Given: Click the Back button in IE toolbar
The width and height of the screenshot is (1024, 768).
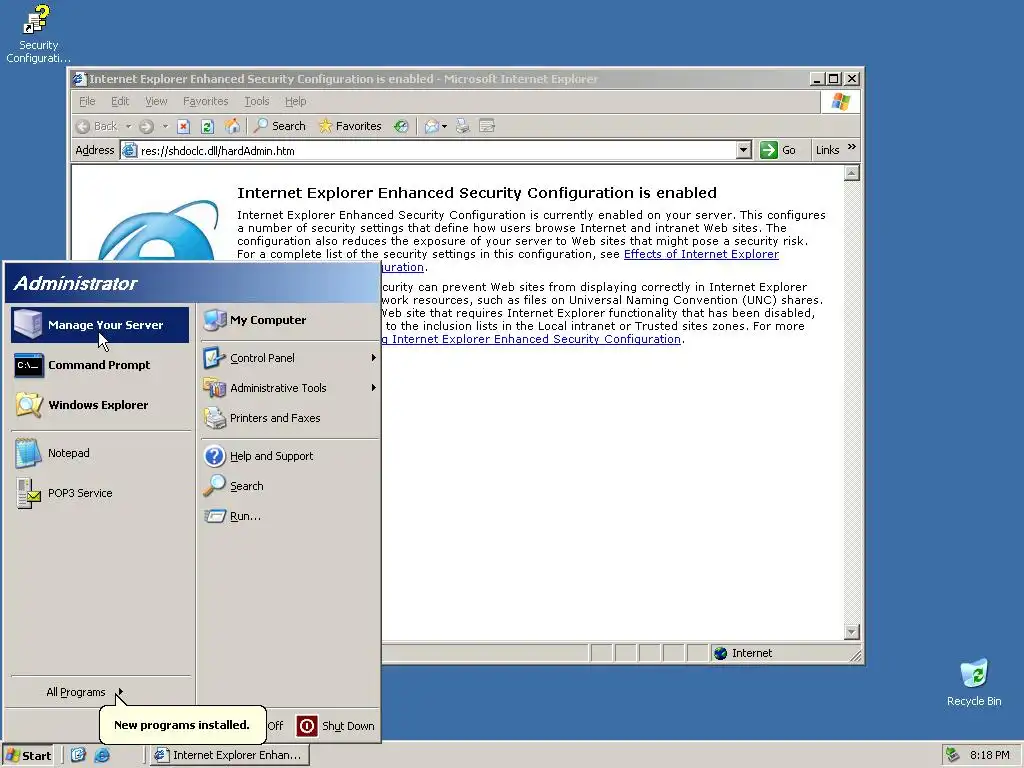Looking at the screenshot, I should click(97, 126).
